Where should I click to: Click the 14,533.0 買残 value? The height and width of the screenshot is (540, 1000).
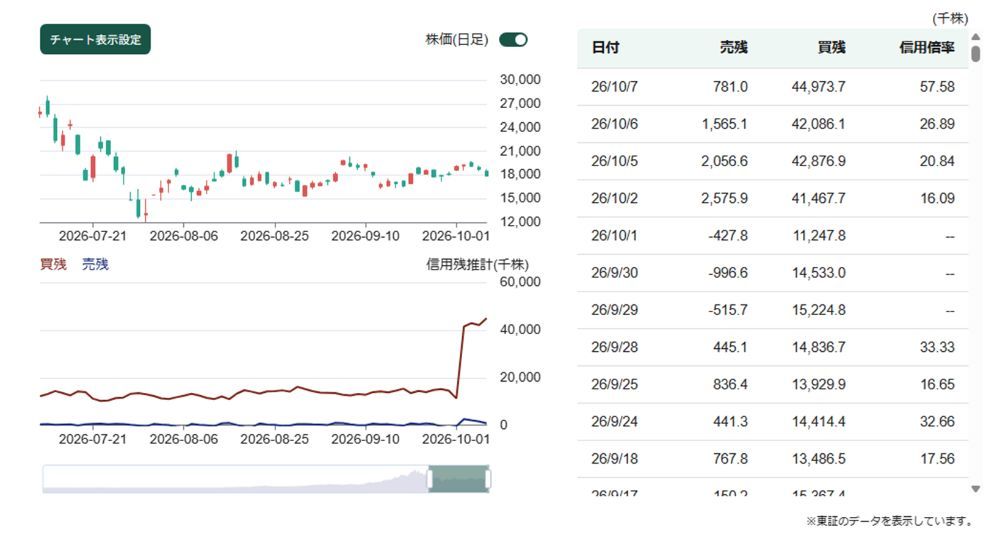point(818,273)
